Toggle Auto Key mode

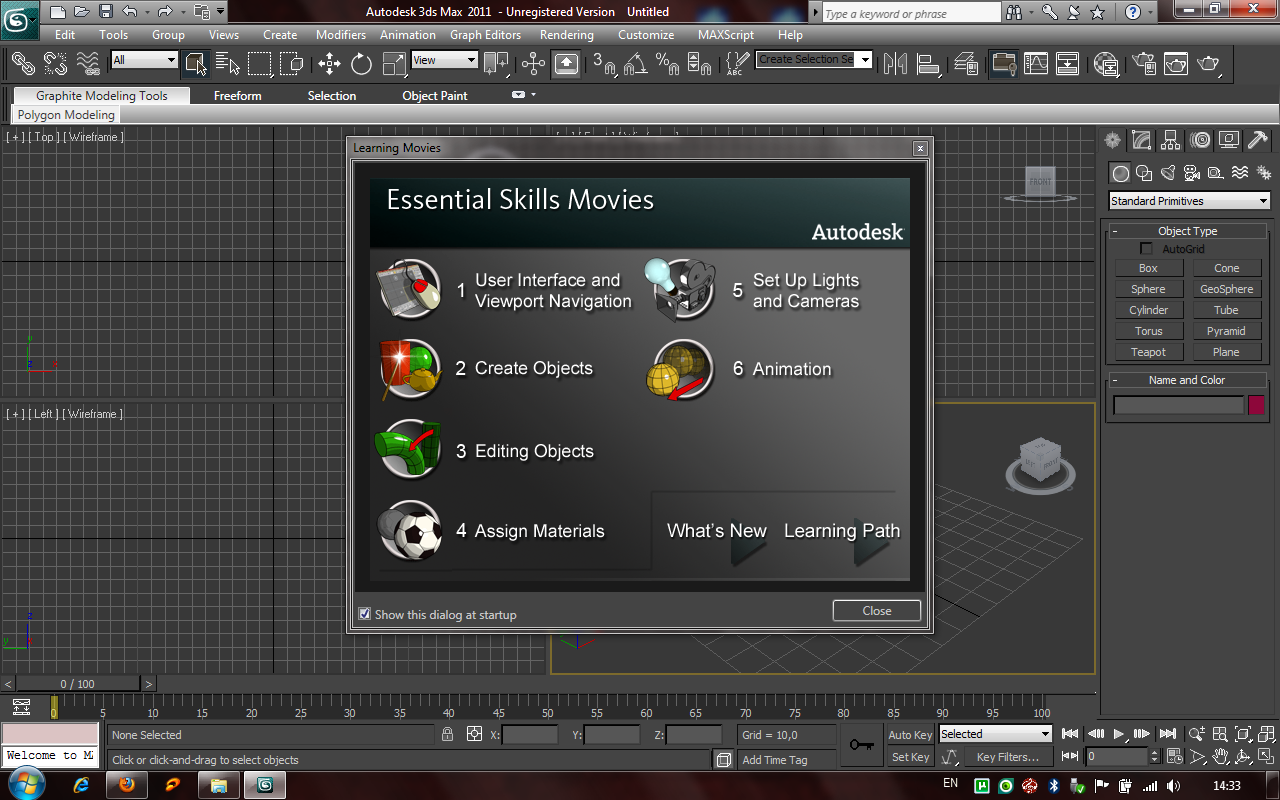[910, 735]
